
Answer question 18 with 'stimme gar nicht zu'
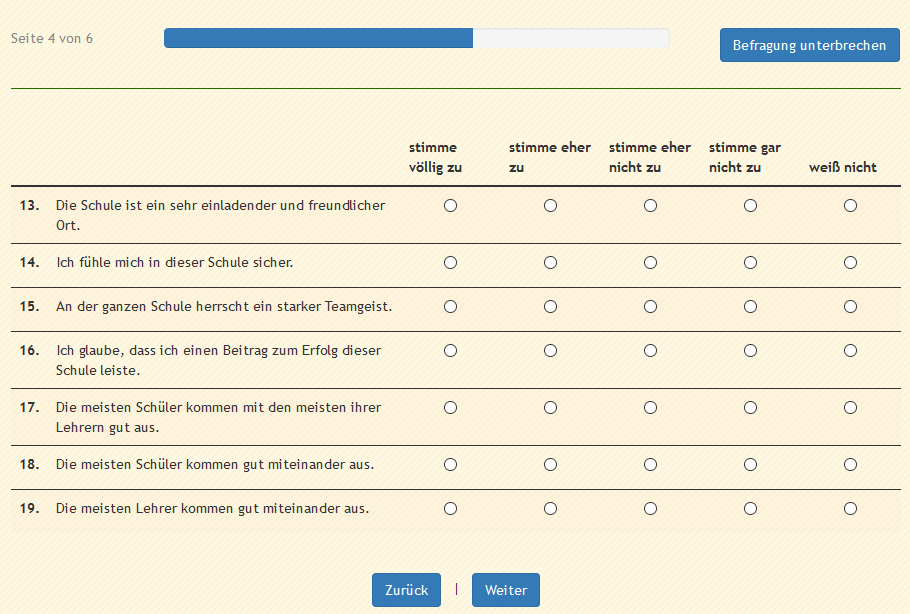point(750,464)
